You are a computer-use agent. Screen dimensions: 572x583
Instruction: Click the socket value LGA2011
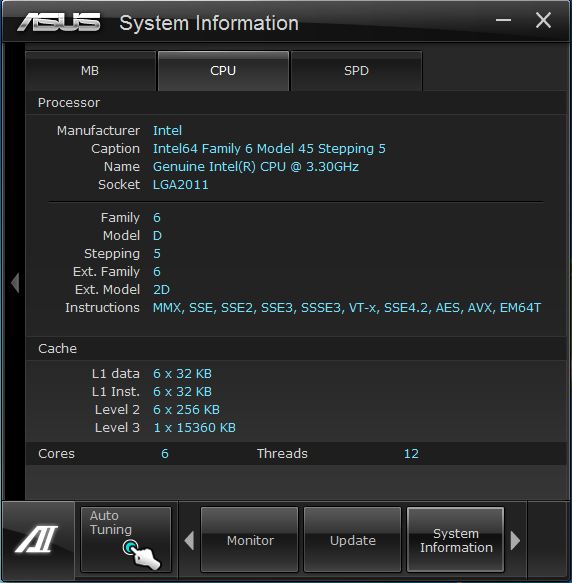(x=181, y=185)
